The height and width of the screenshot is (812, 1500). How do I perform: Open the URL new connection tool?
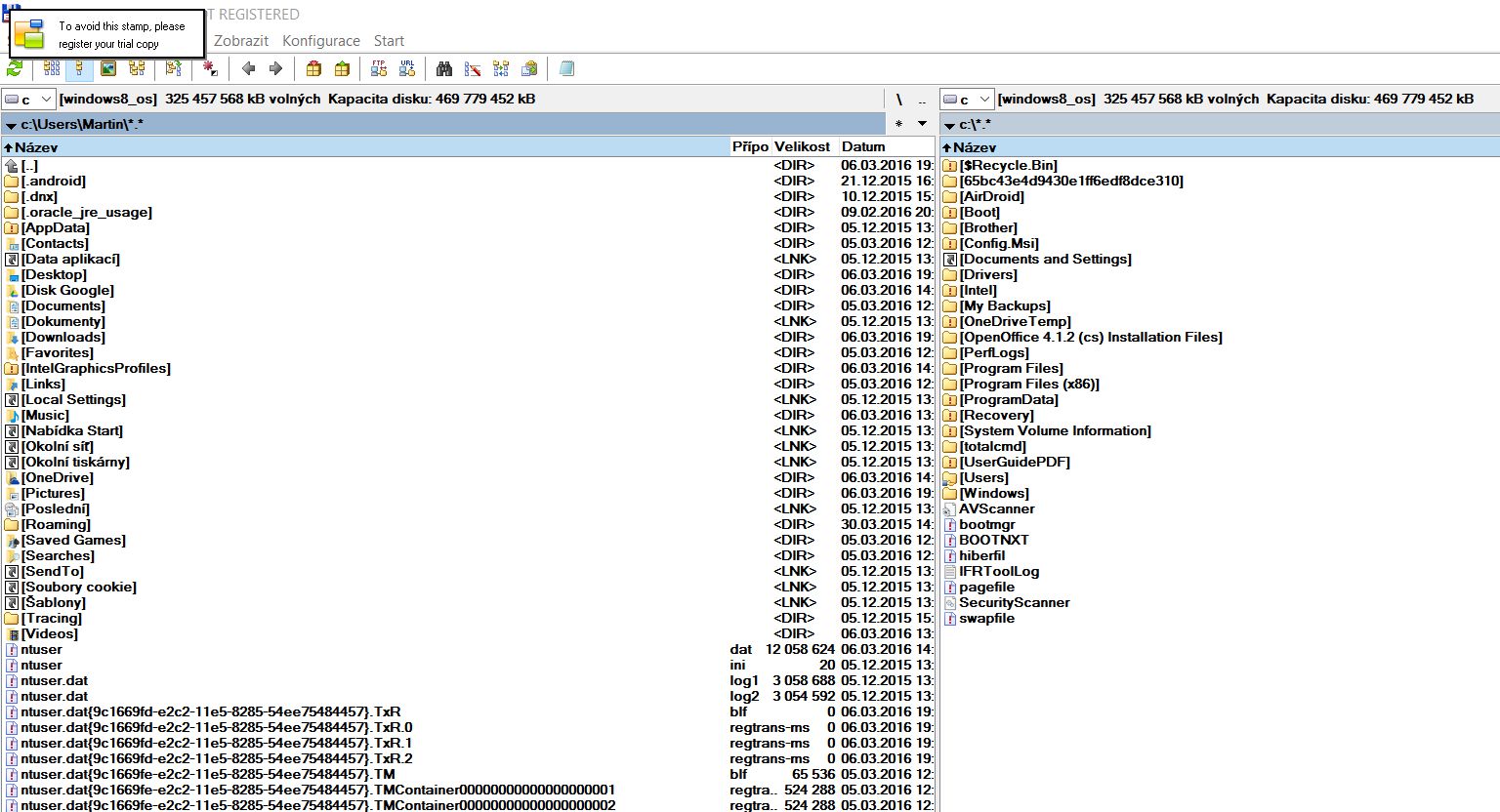pos(407,68)
